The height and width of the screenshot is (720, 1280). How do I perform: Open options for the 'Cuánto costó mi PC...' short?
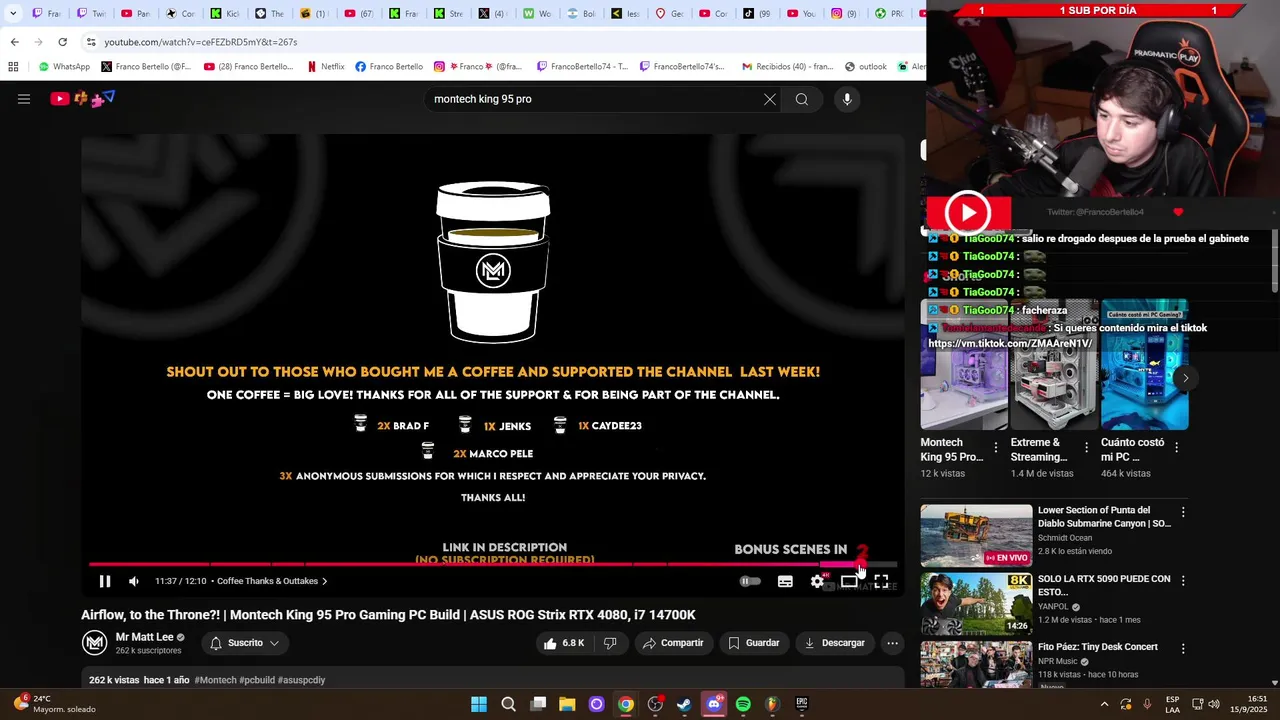(x=1176, y=448)
